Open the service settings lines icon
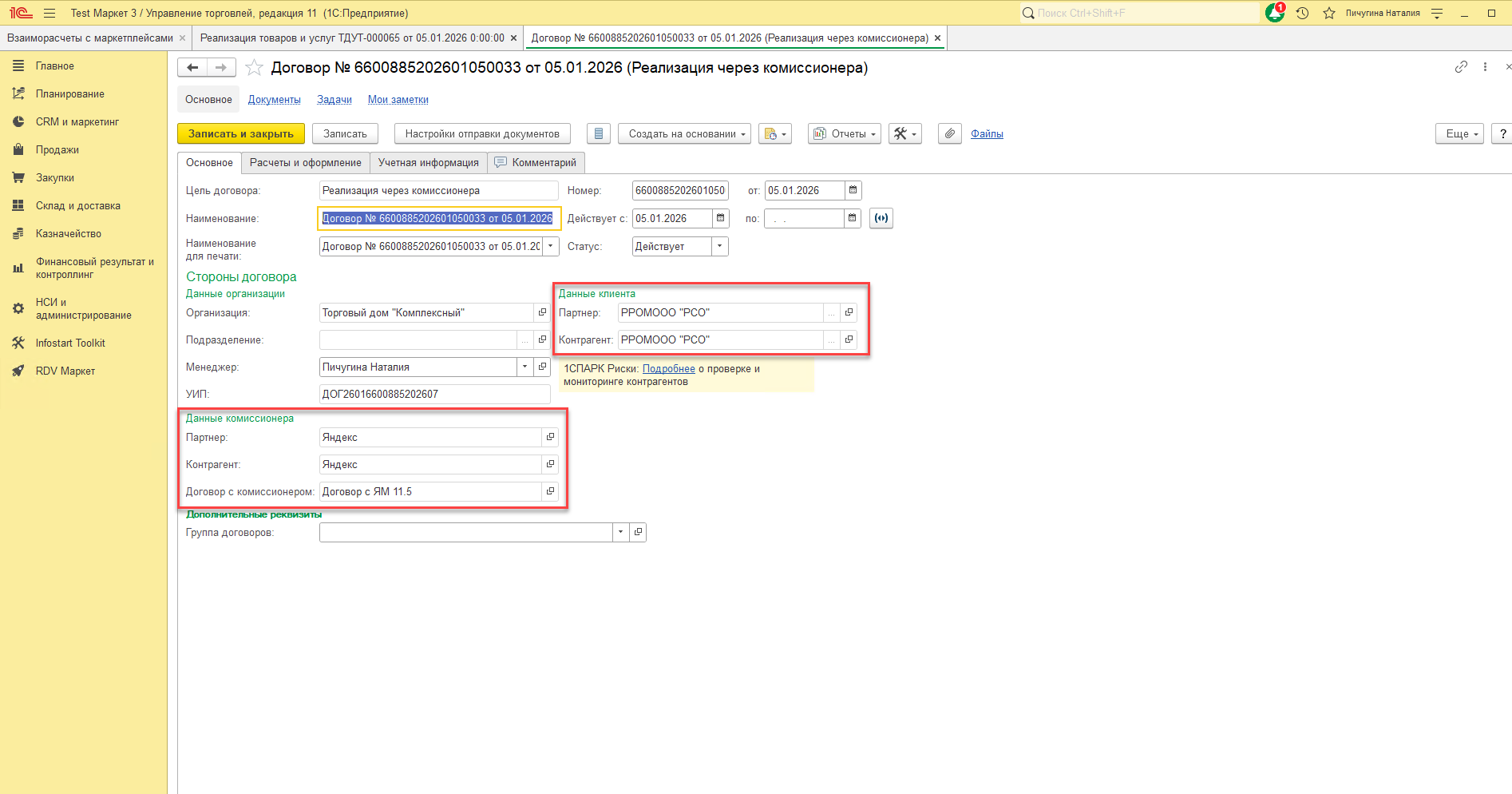Image resolution: width=1512 pixels, height=794 pixels. 1437,13
